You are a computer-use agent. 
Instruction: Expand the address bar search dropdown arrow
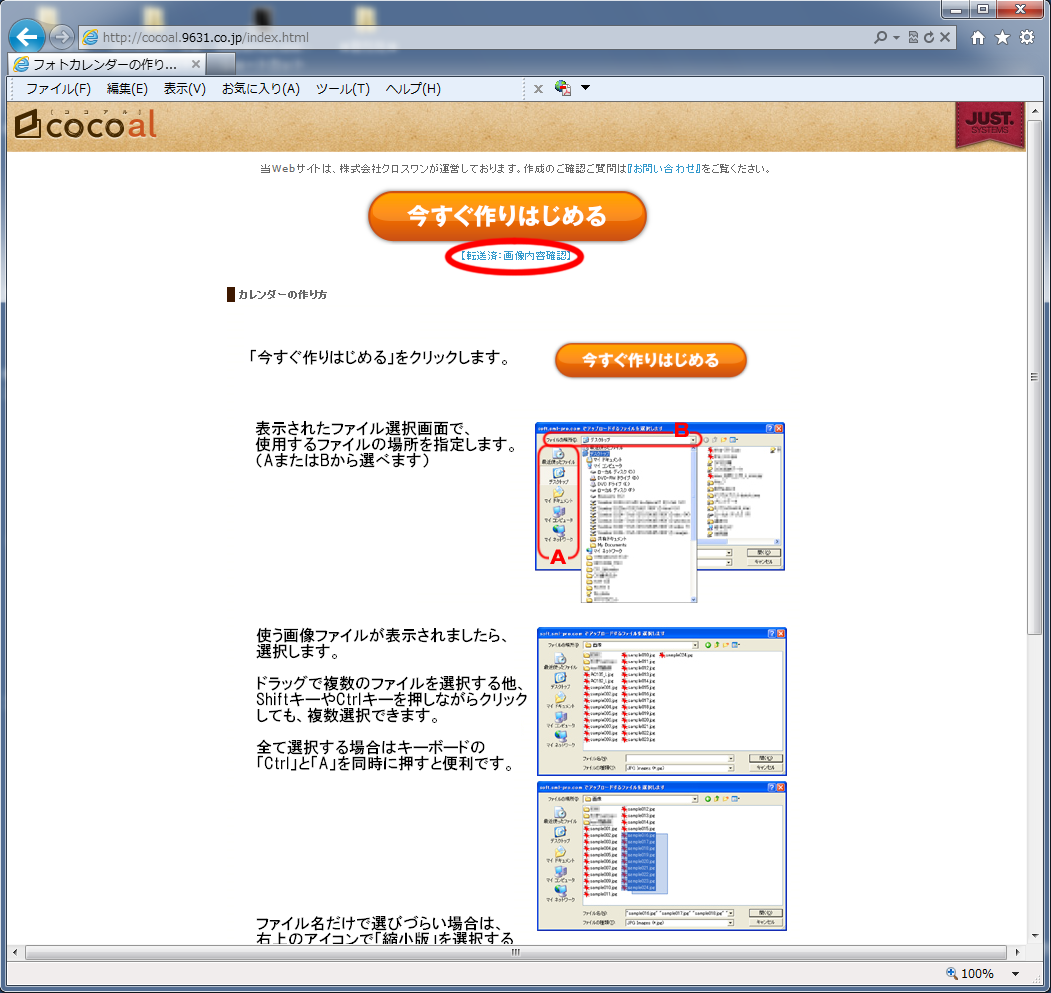(896, 38)
